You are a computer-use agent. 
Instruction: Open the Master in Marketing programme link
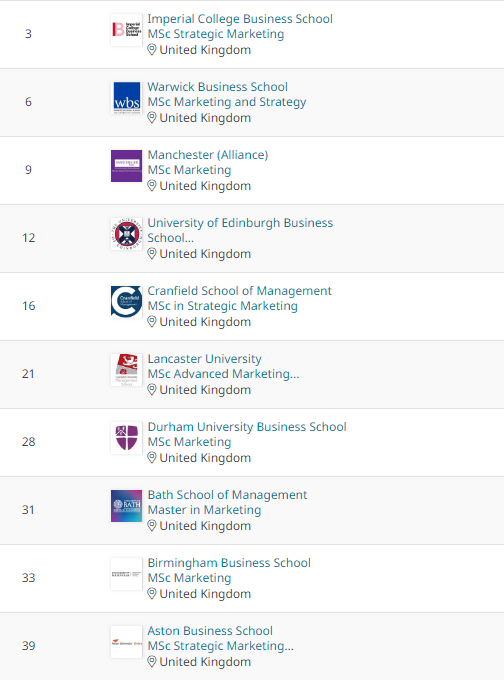coord(204,510)
